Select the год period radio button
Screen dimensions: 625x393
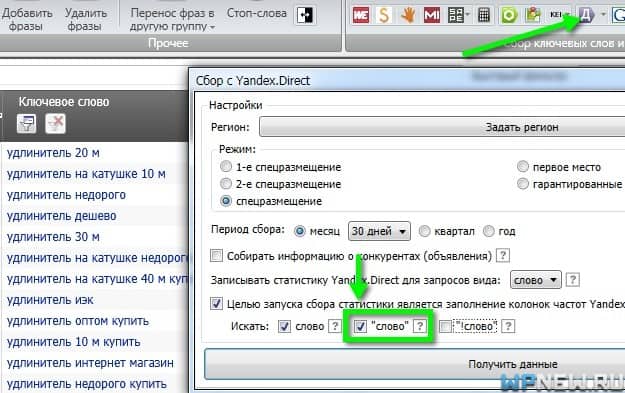tap(489, 231)
